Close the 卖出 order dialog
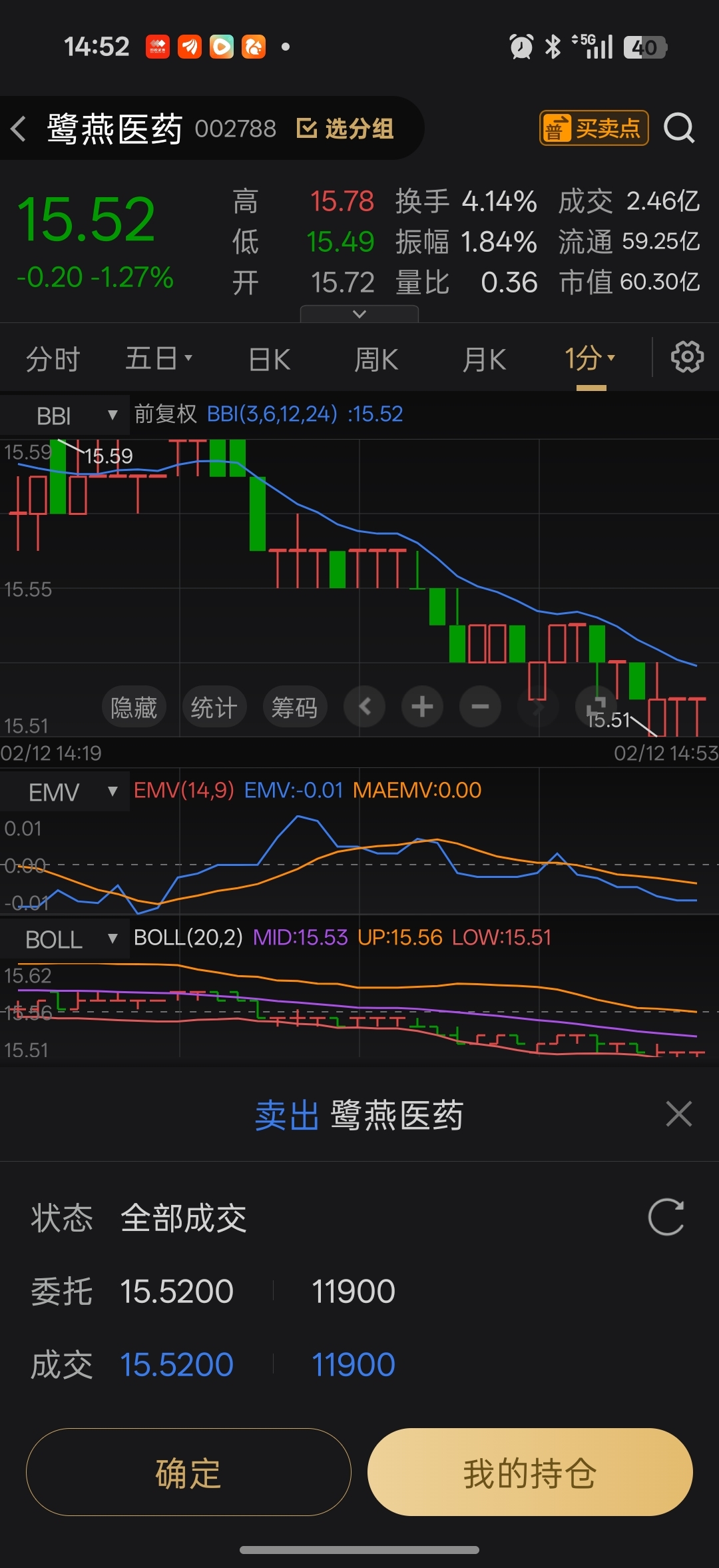 679,1114
